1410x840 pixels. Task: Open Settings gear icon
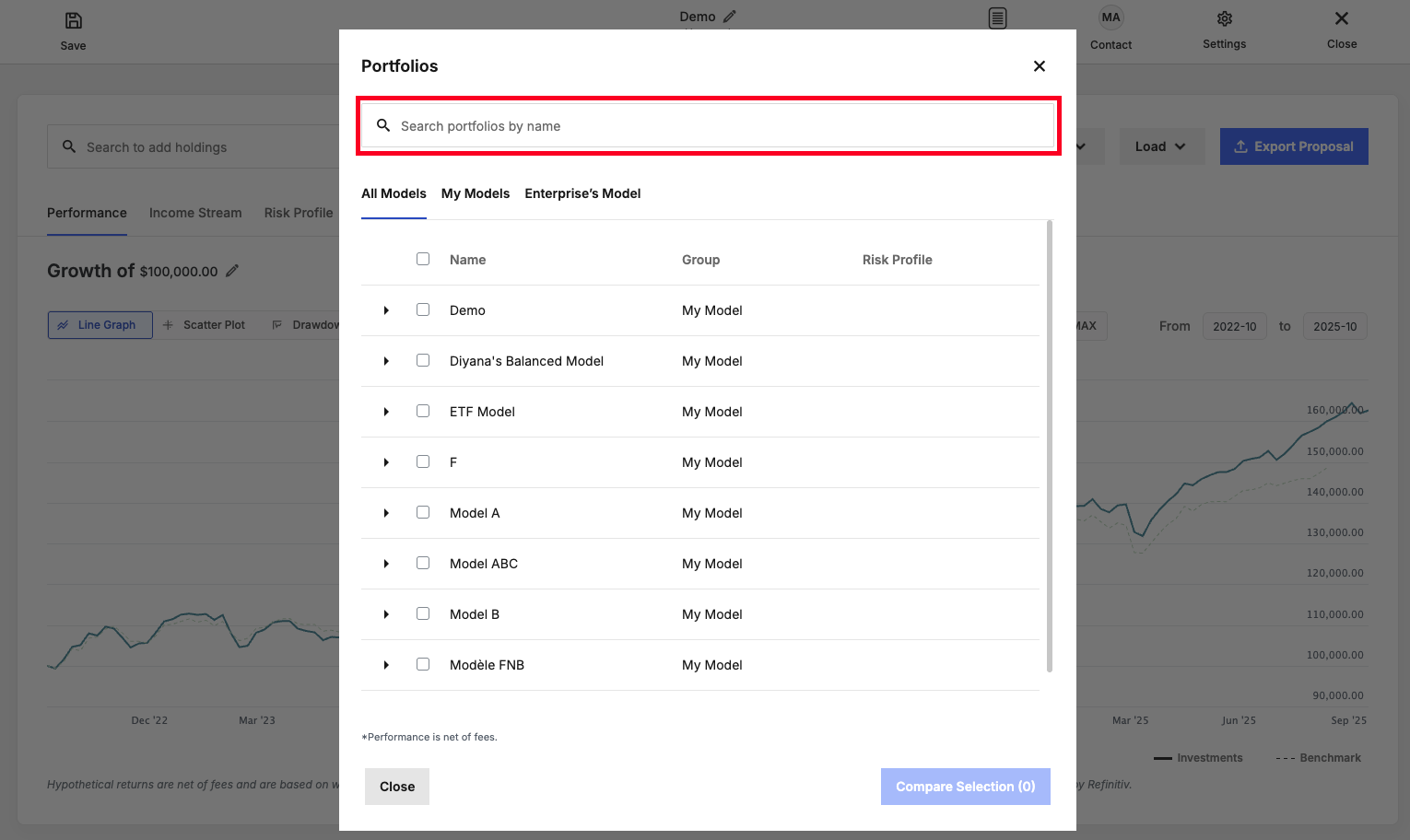(1225, 18)
